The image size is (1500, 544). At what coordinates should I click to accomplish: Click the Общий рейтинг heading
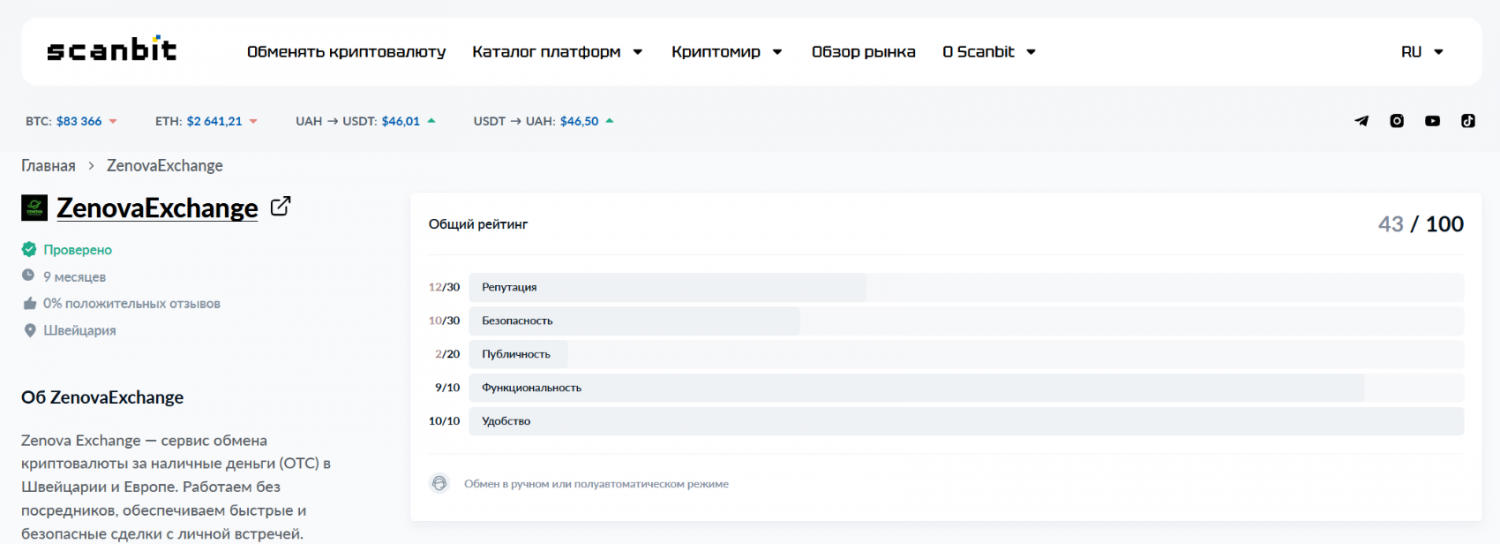tap(478, 224)
